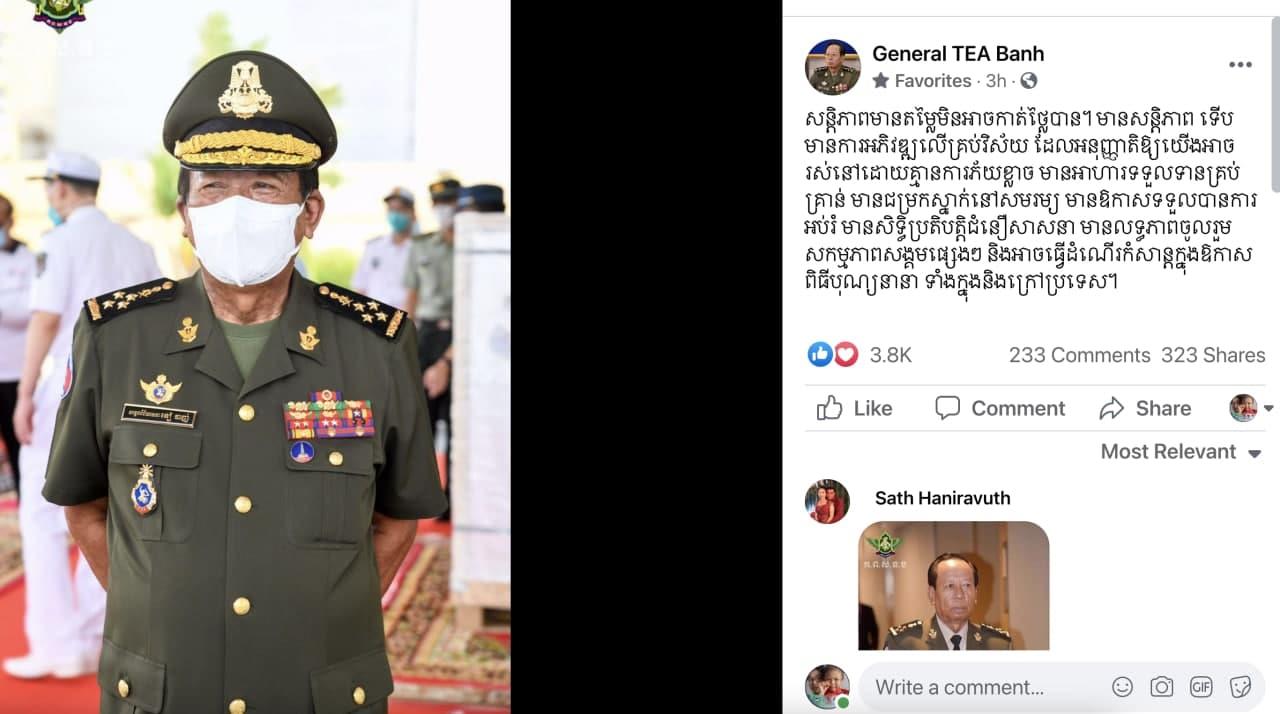Click the Write a comment field
Image resolution: width=1280 pixels, height=714 pixels.
985,687
